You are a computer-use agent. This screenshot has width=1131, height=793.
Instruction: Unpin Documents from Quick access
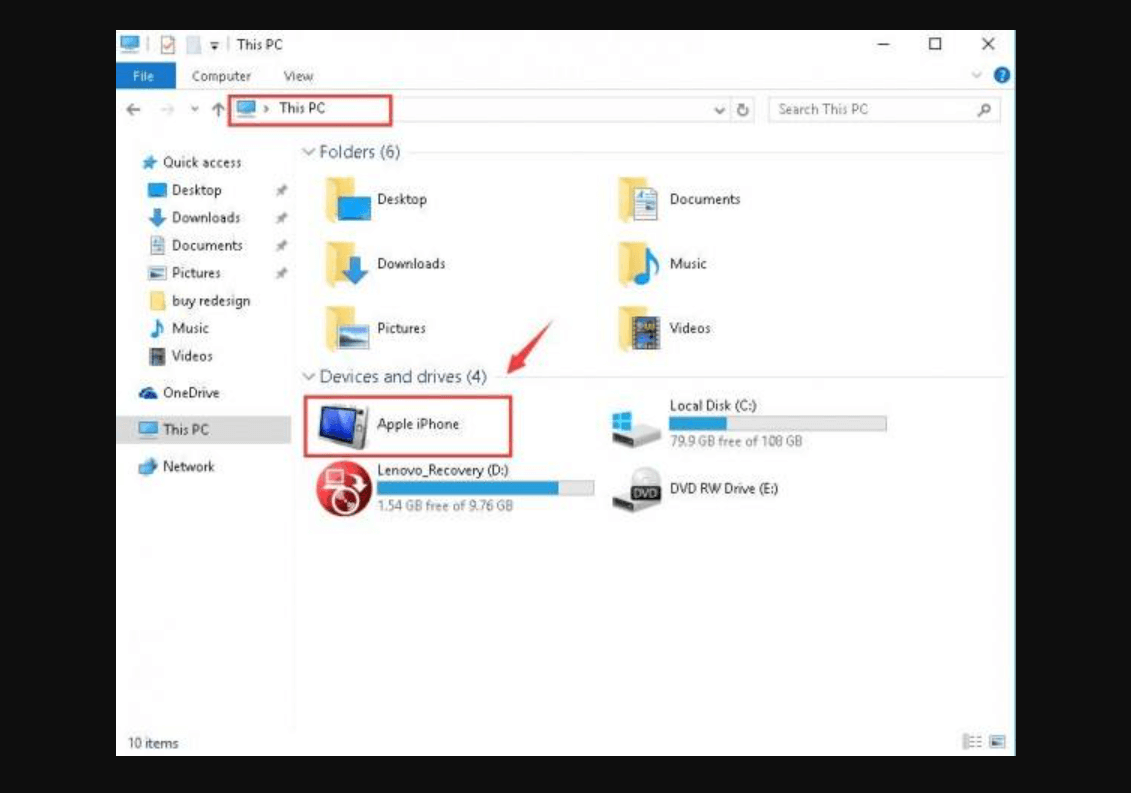click(x=281, y=245)
